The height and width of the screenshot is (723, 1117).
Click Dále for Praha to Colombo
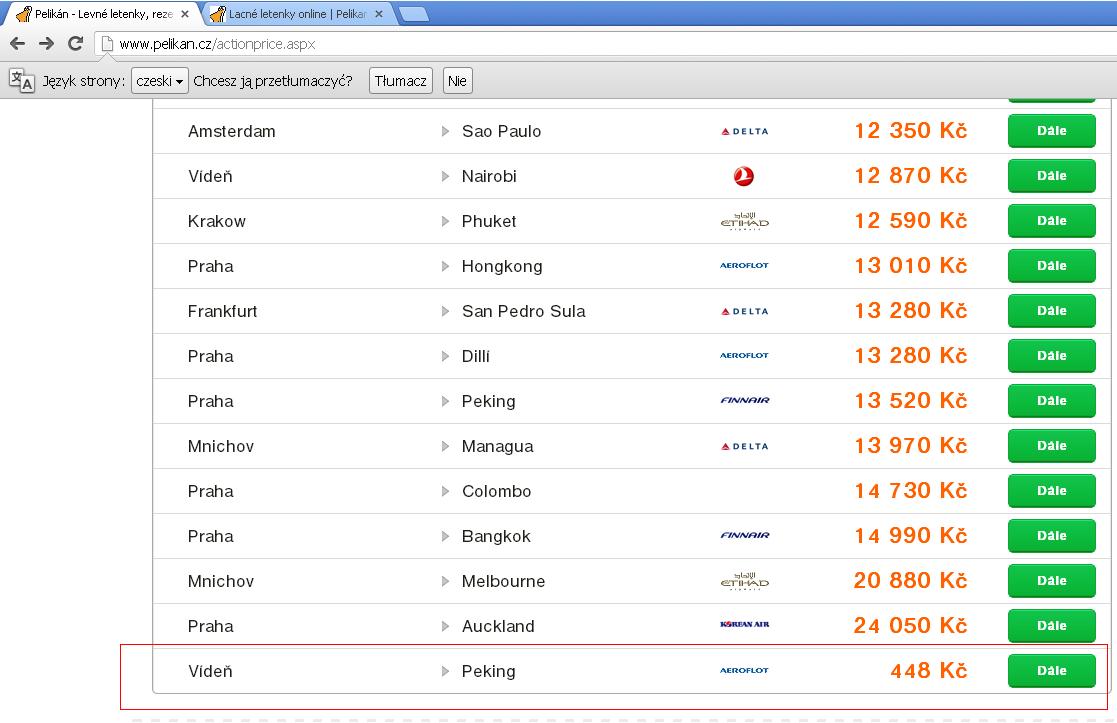(1051, 491)
